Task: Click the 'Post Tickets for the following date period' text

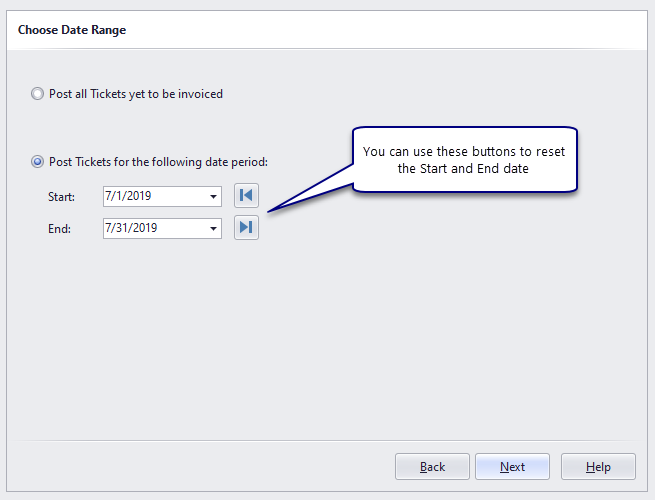Action: click(x=158, y=161)
